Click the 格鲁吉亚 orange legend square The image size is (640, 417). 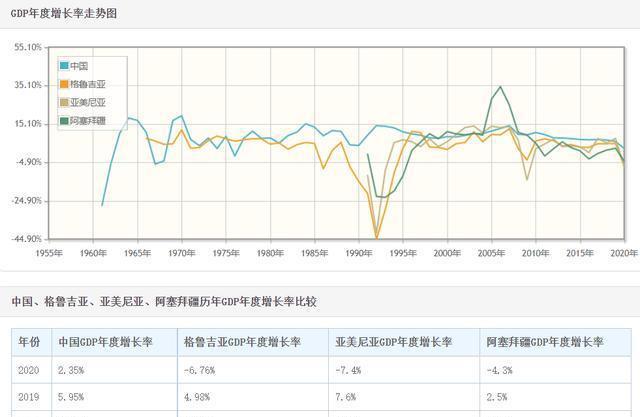click(x=64, y=84)
